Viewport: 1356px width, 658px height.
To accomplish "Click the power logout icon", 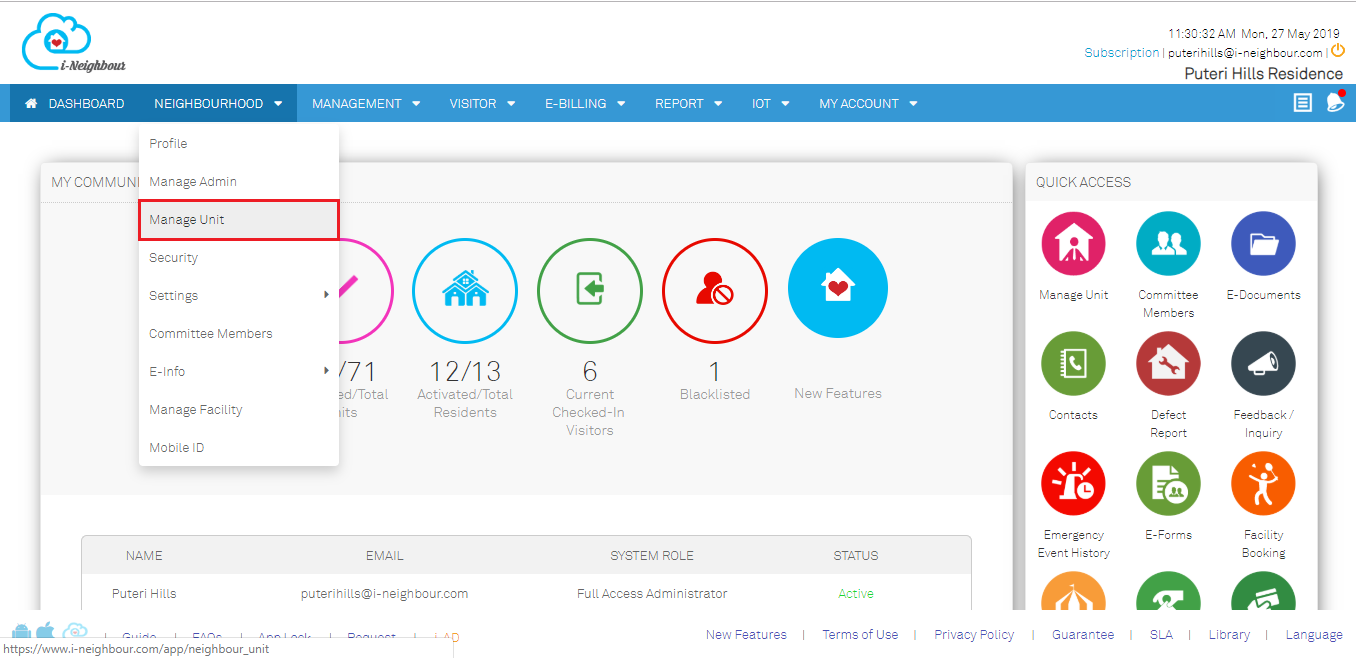I will 1338,51.
